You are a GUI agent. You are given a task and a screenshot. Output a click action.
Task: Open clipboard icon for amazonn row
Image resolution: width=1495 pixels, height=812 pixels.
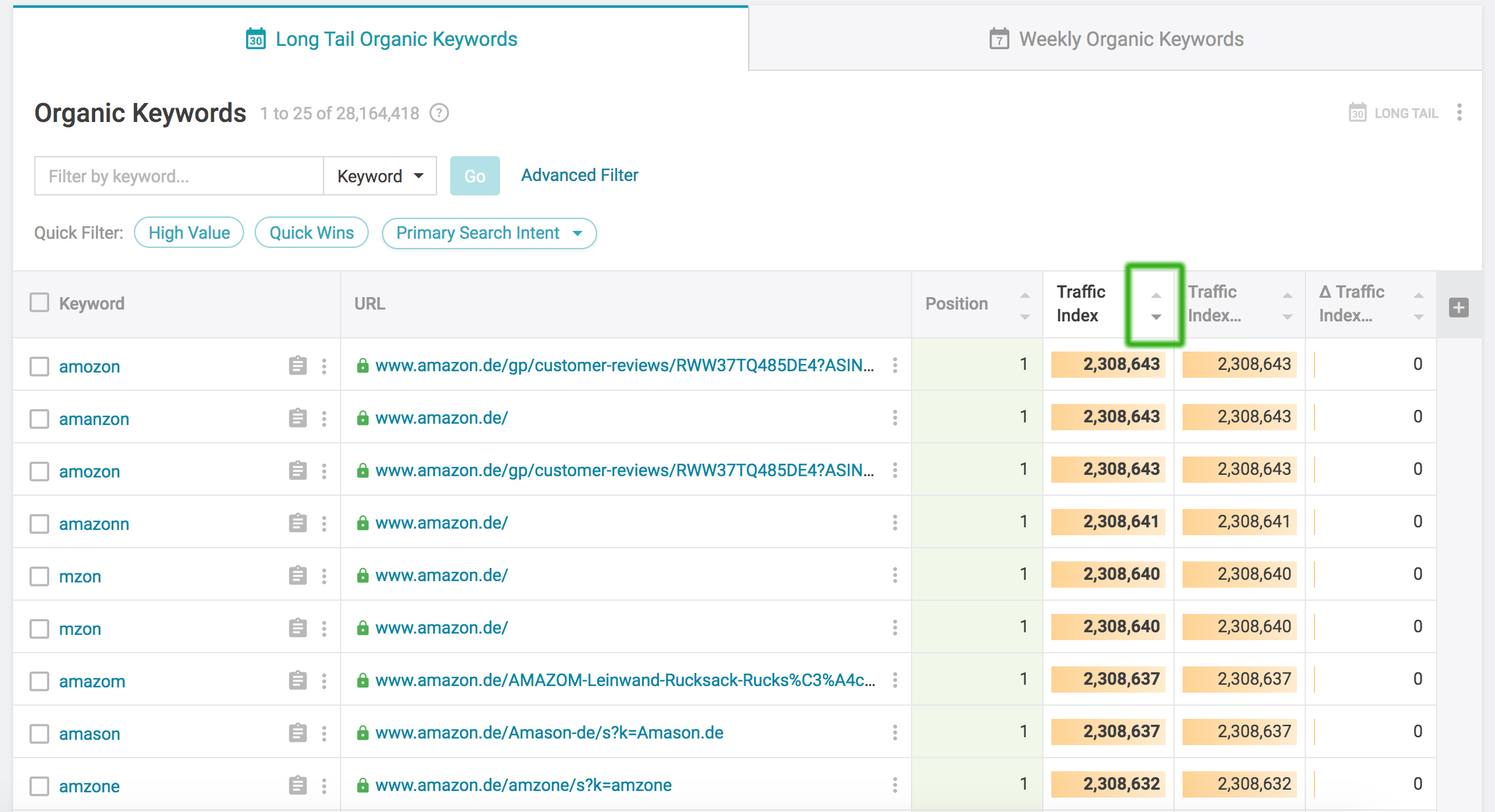point(298,523)
